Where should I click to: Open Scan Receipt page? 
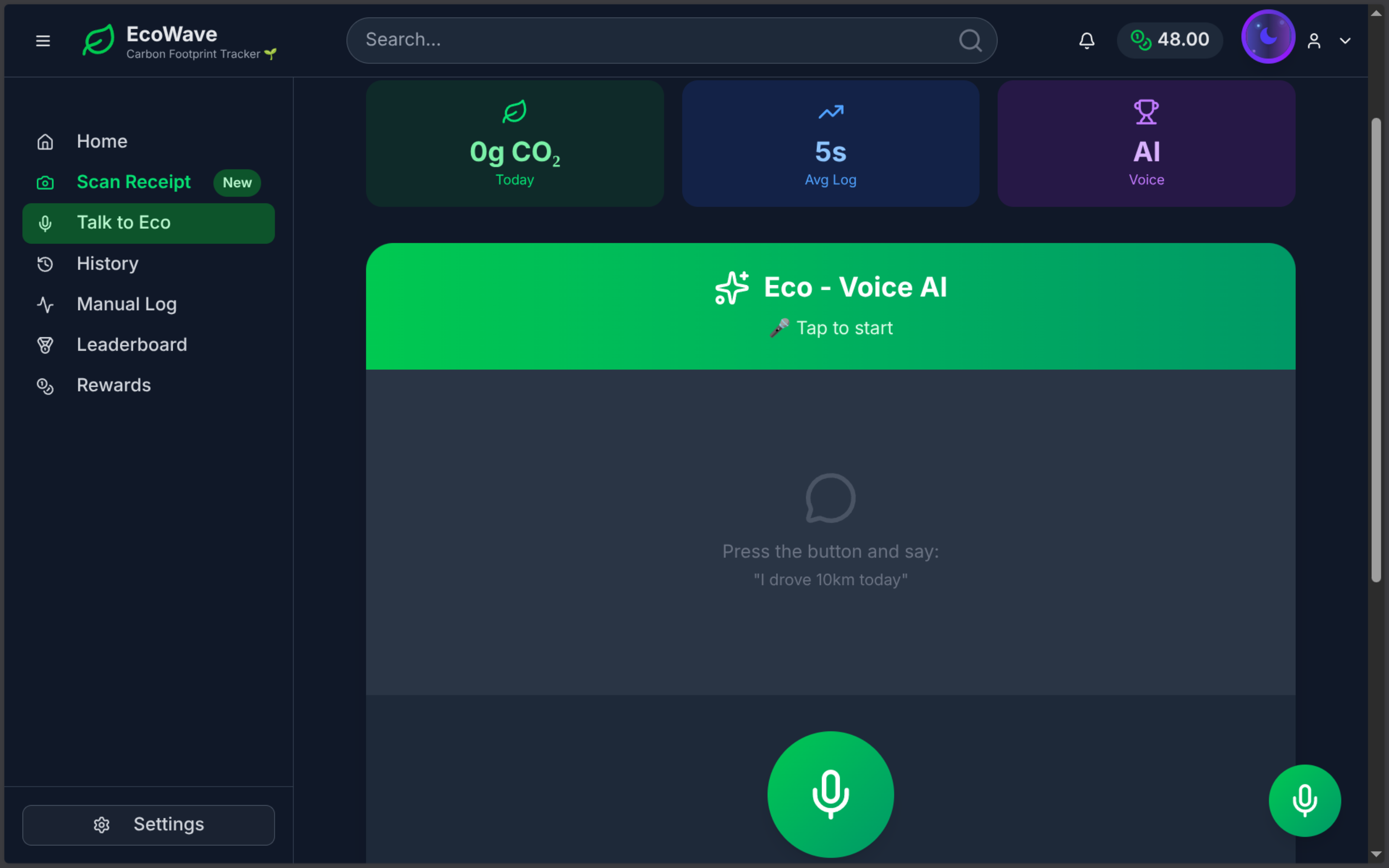tap(134, 182)
